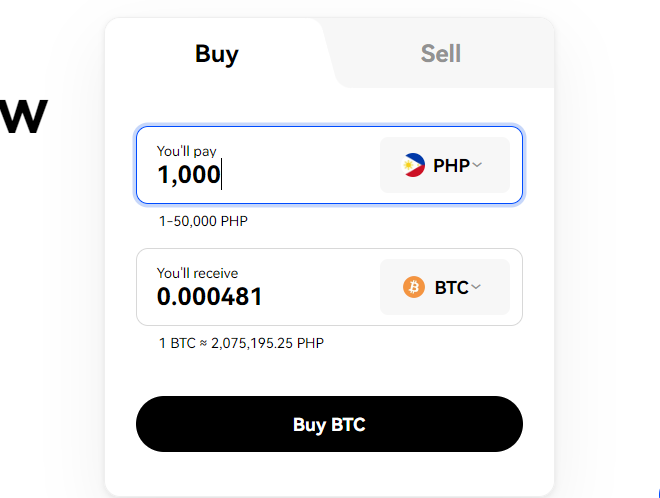This screenshot has width=660, height=498.
Task: Click the 1,000 amount value
Action: pos(189,174)
